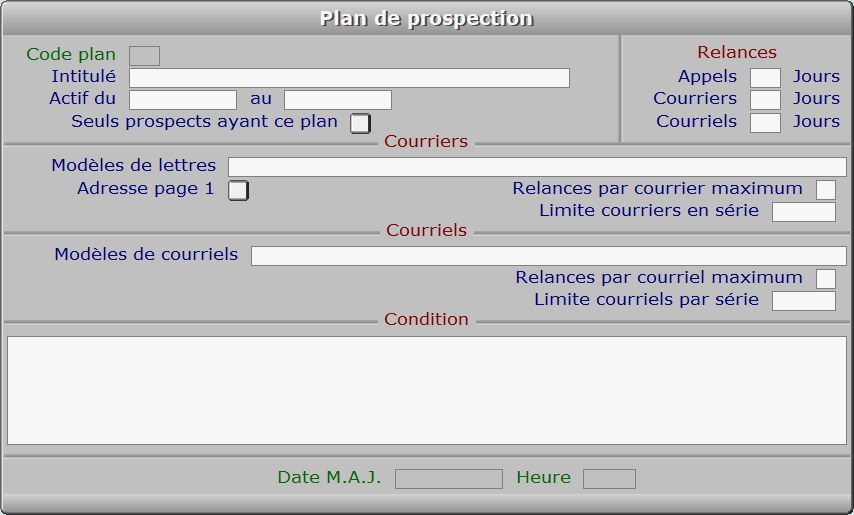This screenshot has height=515, width=854.
Task: Click the Code plan field
Action: (x=145, y=56)
